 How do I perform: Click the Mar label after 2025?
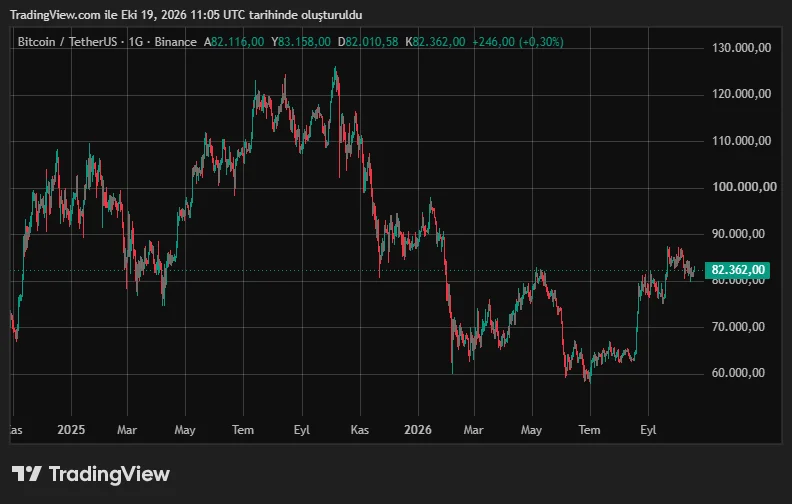tap(127, 430)
